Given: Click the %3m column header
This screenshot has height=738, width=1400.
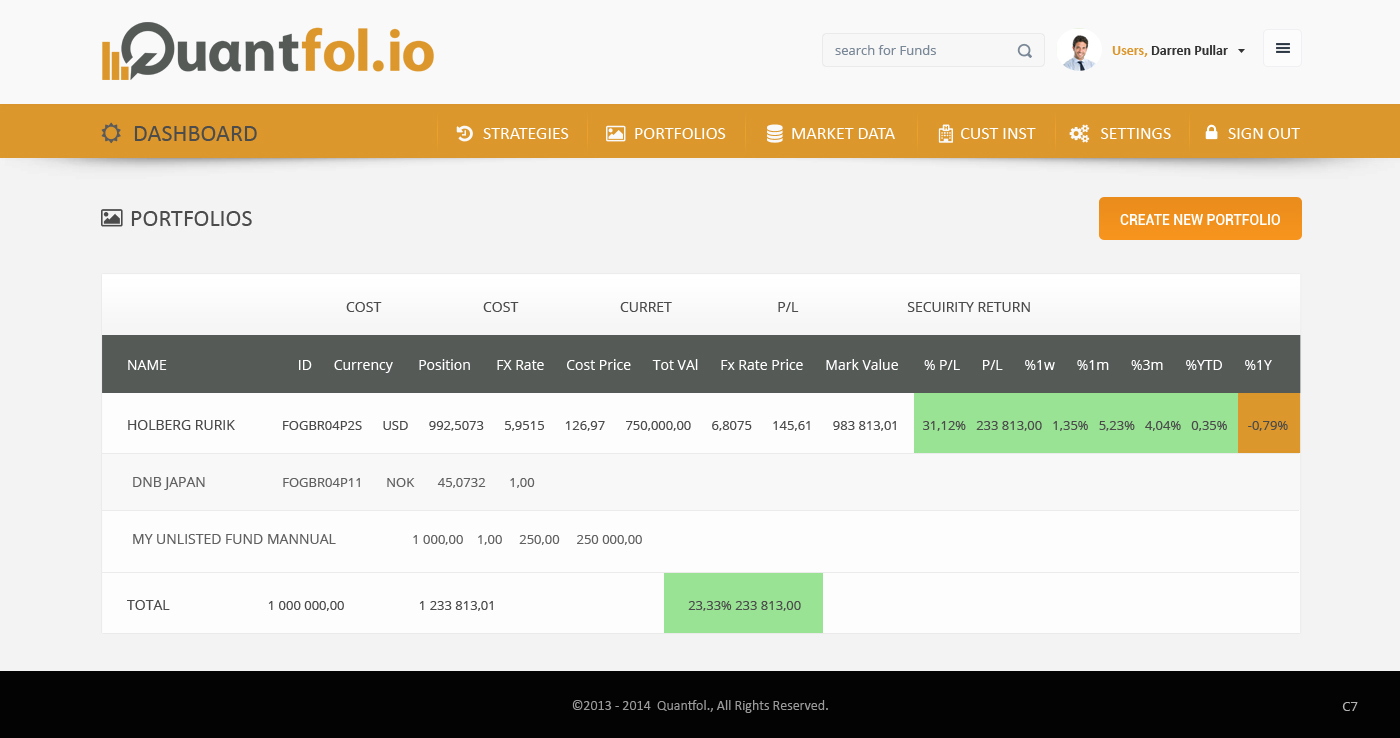Looking at the screenshot, I should coord(1147,365).
